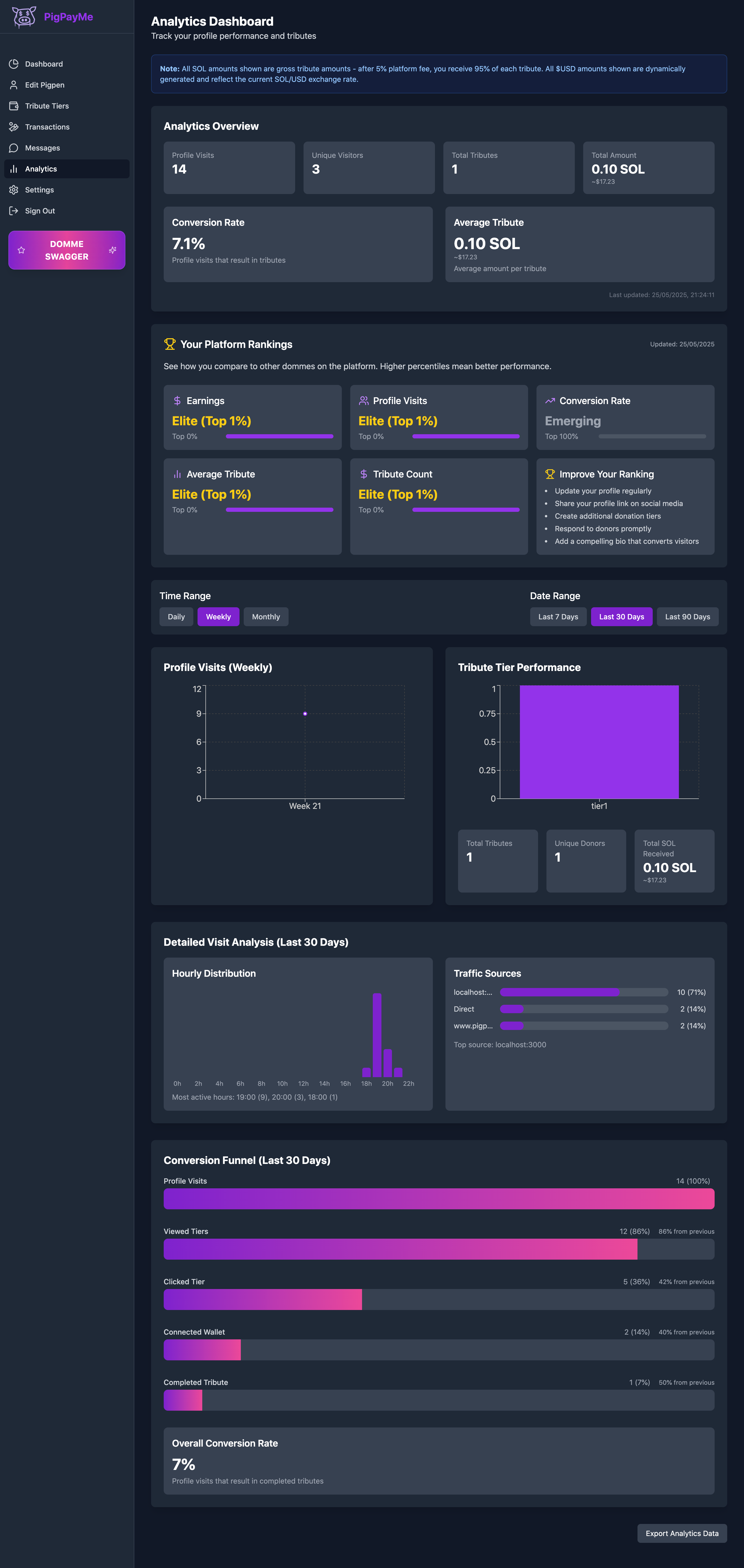744x1568 pixels.
Task: Select Last 7 Days date range
Action: [x=558, y=617]
